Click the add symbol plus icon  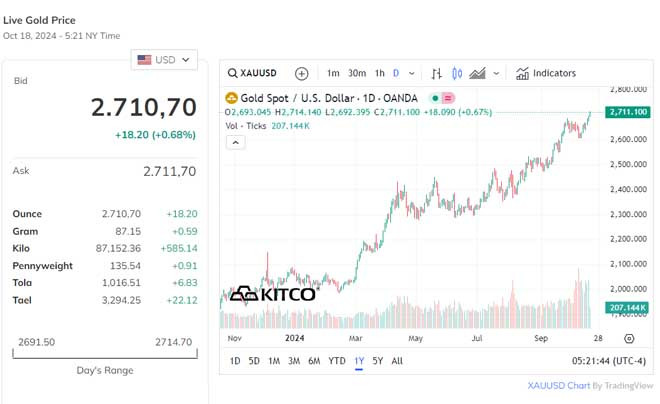point(301,73)
